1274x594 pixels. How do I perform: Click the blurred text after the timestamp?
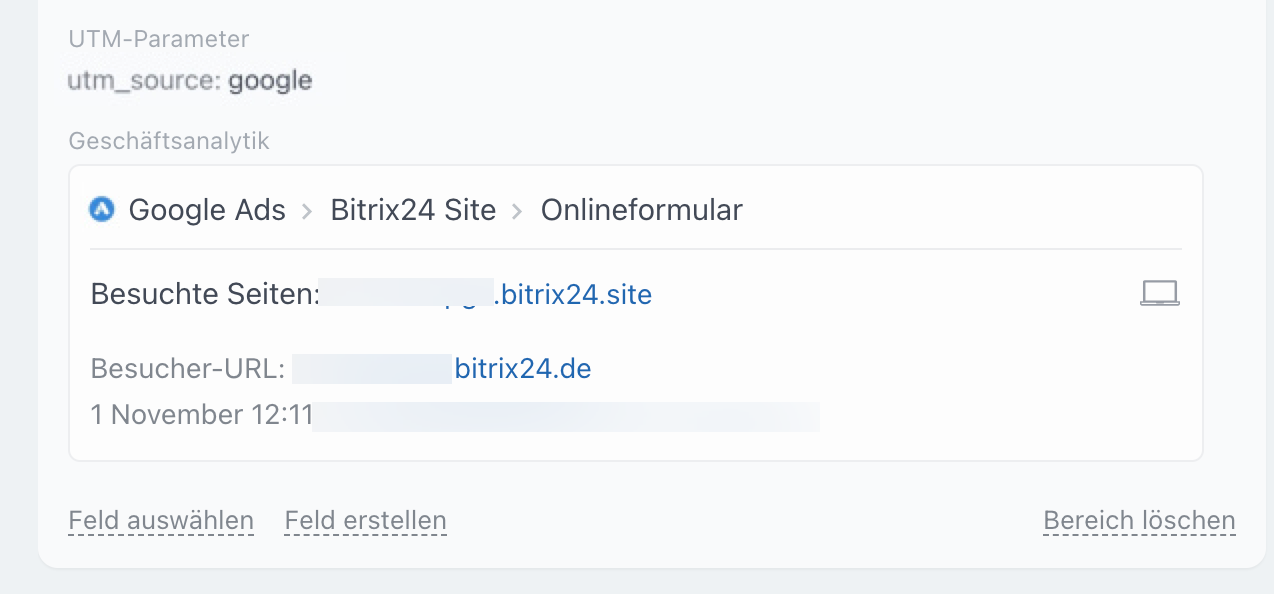point(566,416)
